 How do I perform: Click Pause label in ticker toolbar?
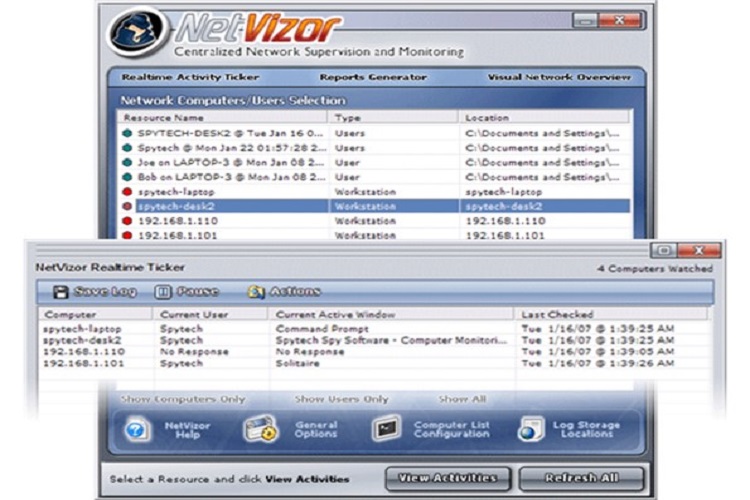point(198,292)
